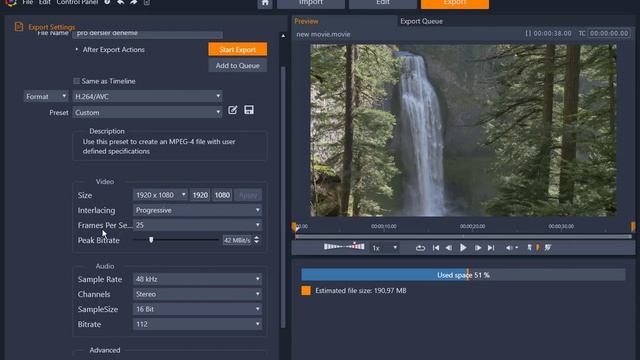Screen dimensions: 640x360
Task: Click the shuttle speed control
Action: pos(344,247)
